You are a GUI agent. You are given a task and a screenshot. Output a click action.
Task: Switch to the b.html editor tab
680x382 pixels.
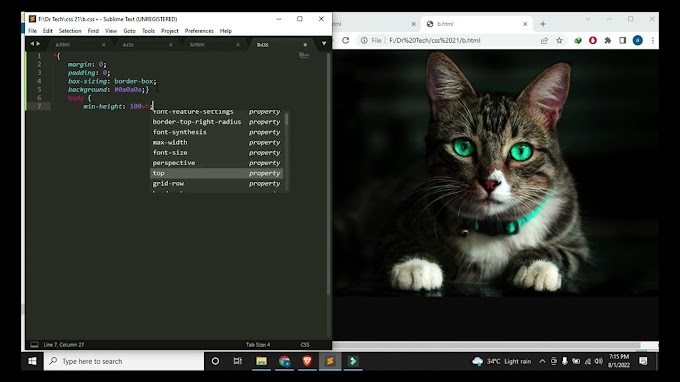(x=197, y=44)
